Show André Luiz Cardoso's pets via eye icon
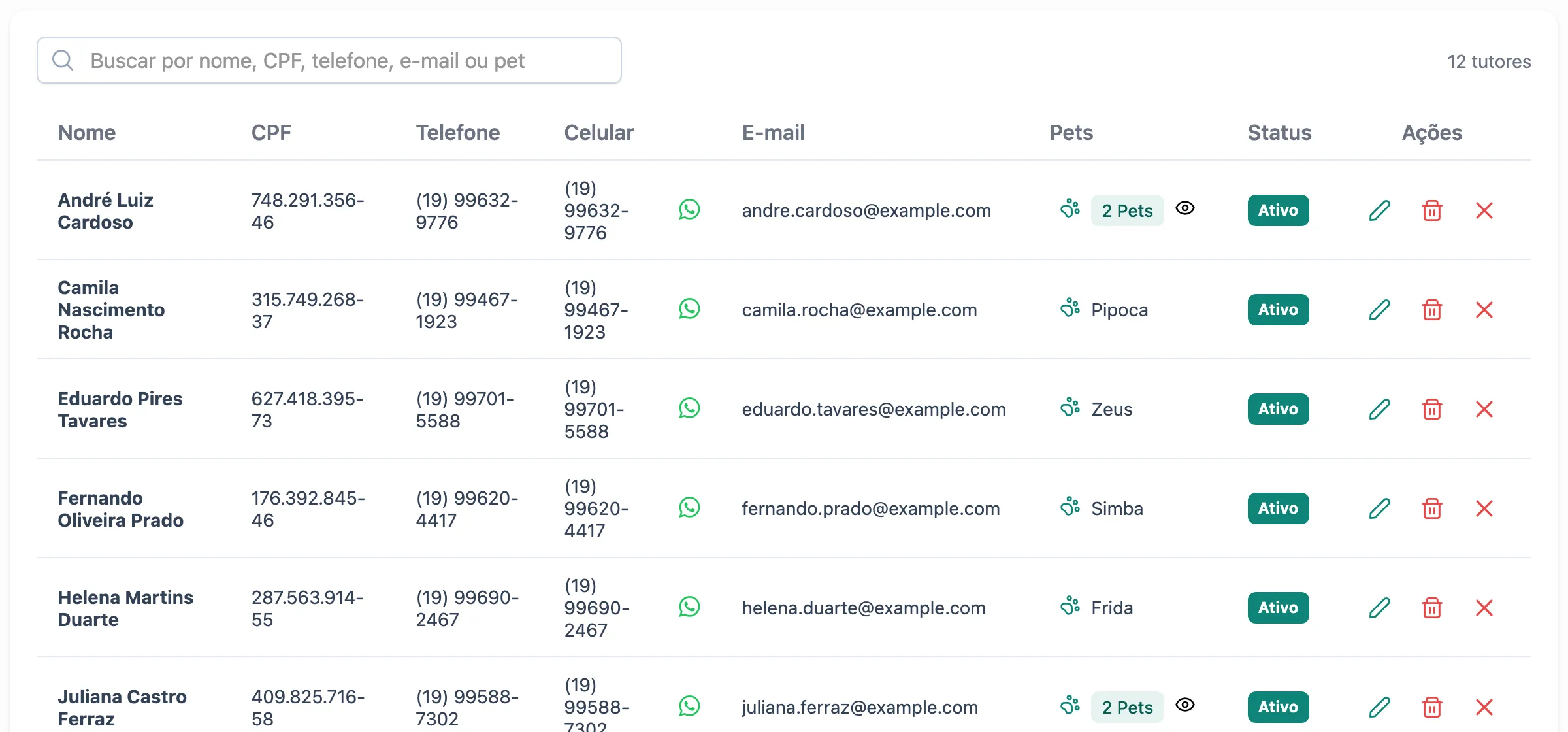 1185,208
